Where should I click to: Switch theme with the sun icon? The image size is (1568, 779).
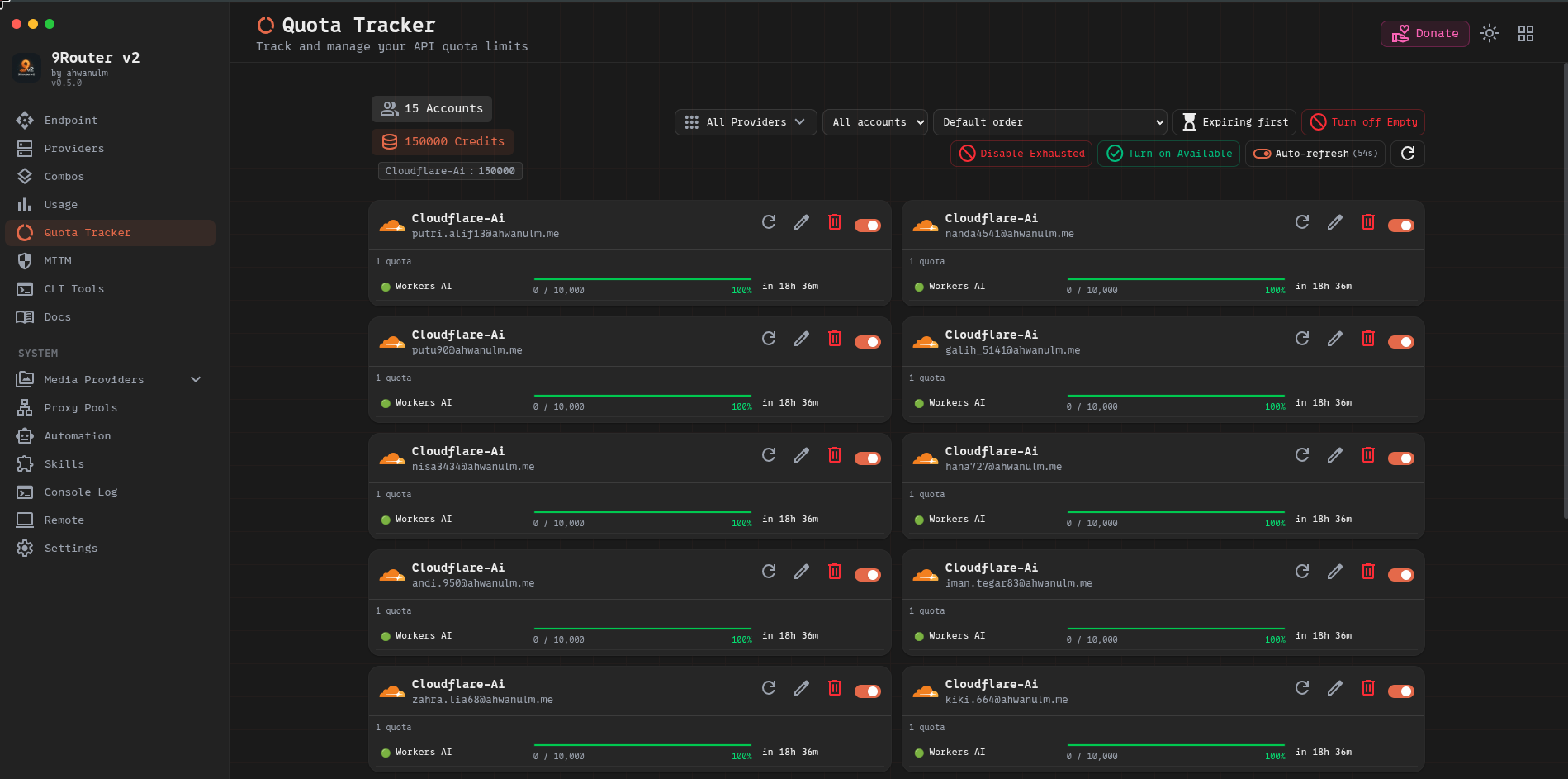[1490, 34]
